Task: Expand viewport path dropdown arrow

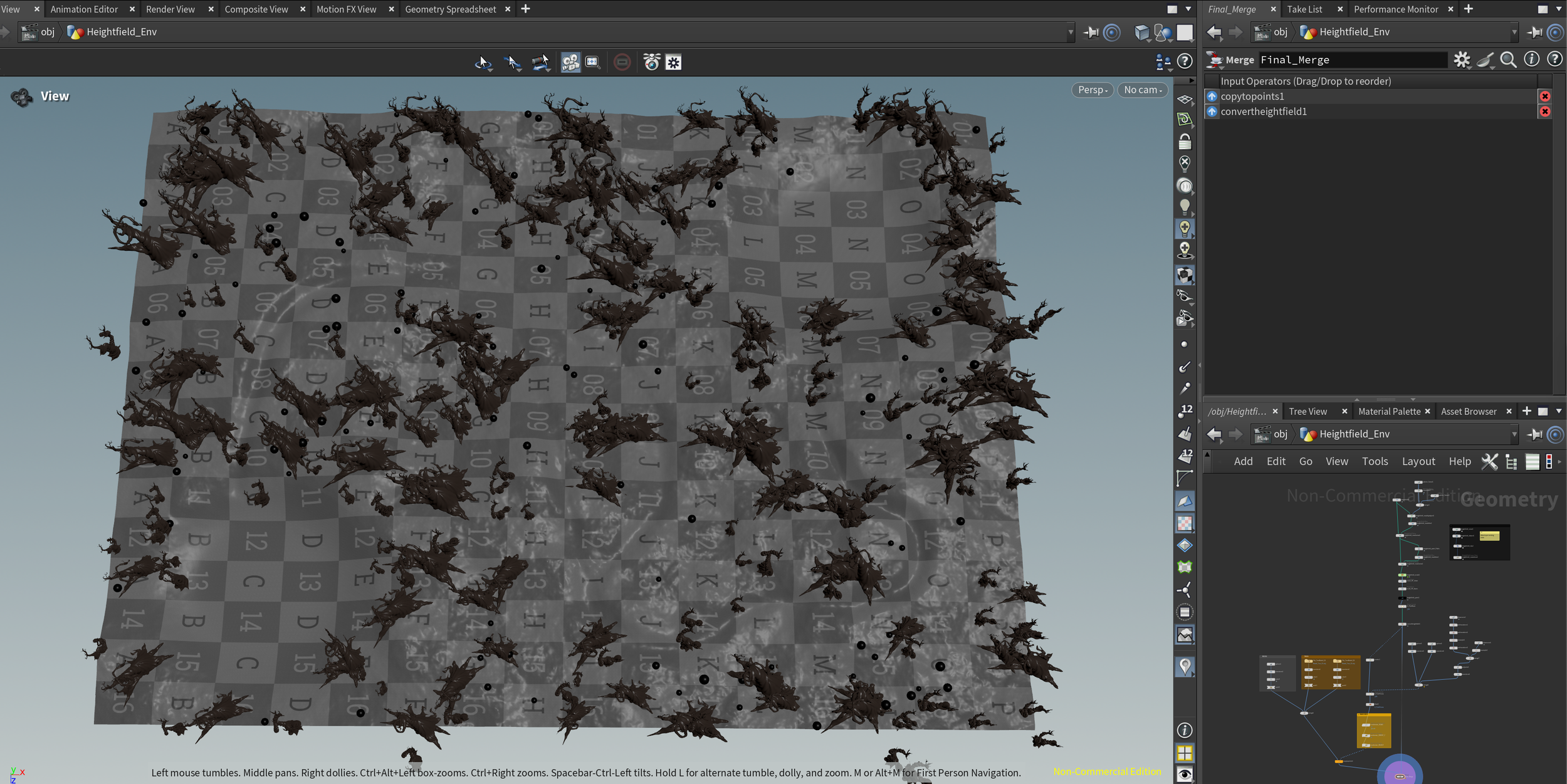Action: coord(1070,32)
